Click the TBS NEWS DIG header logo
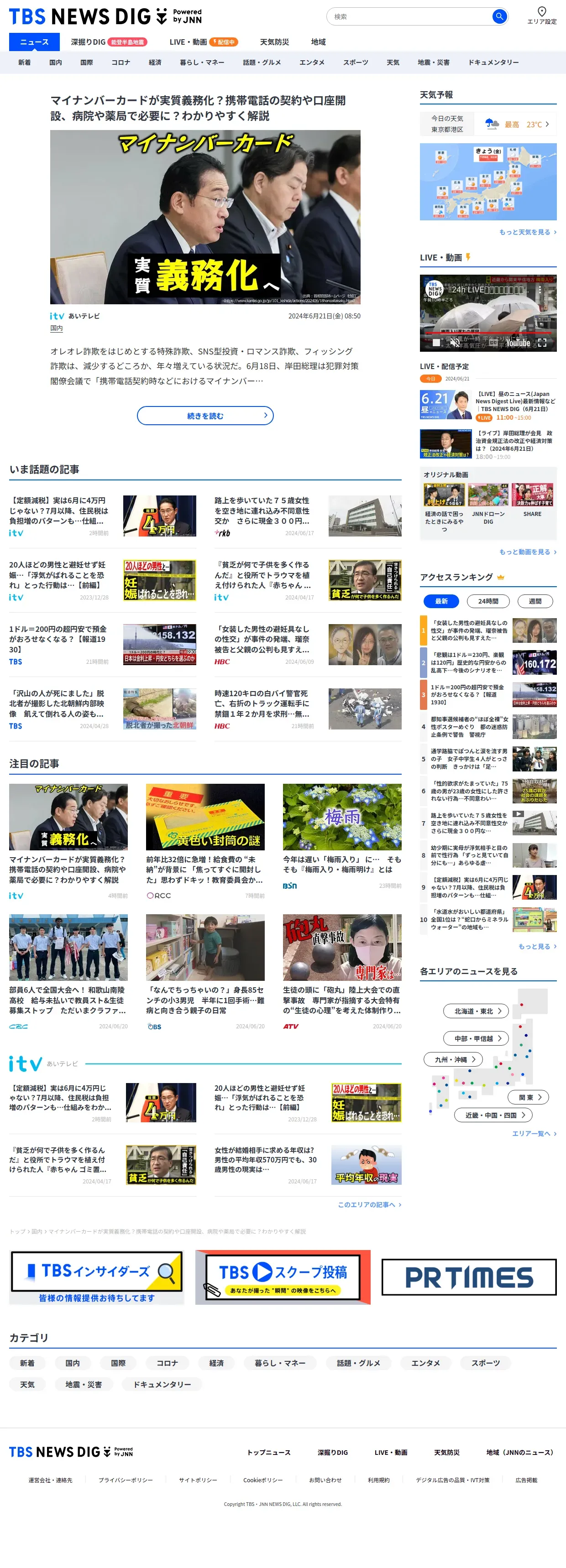 (x=105, y=16)
